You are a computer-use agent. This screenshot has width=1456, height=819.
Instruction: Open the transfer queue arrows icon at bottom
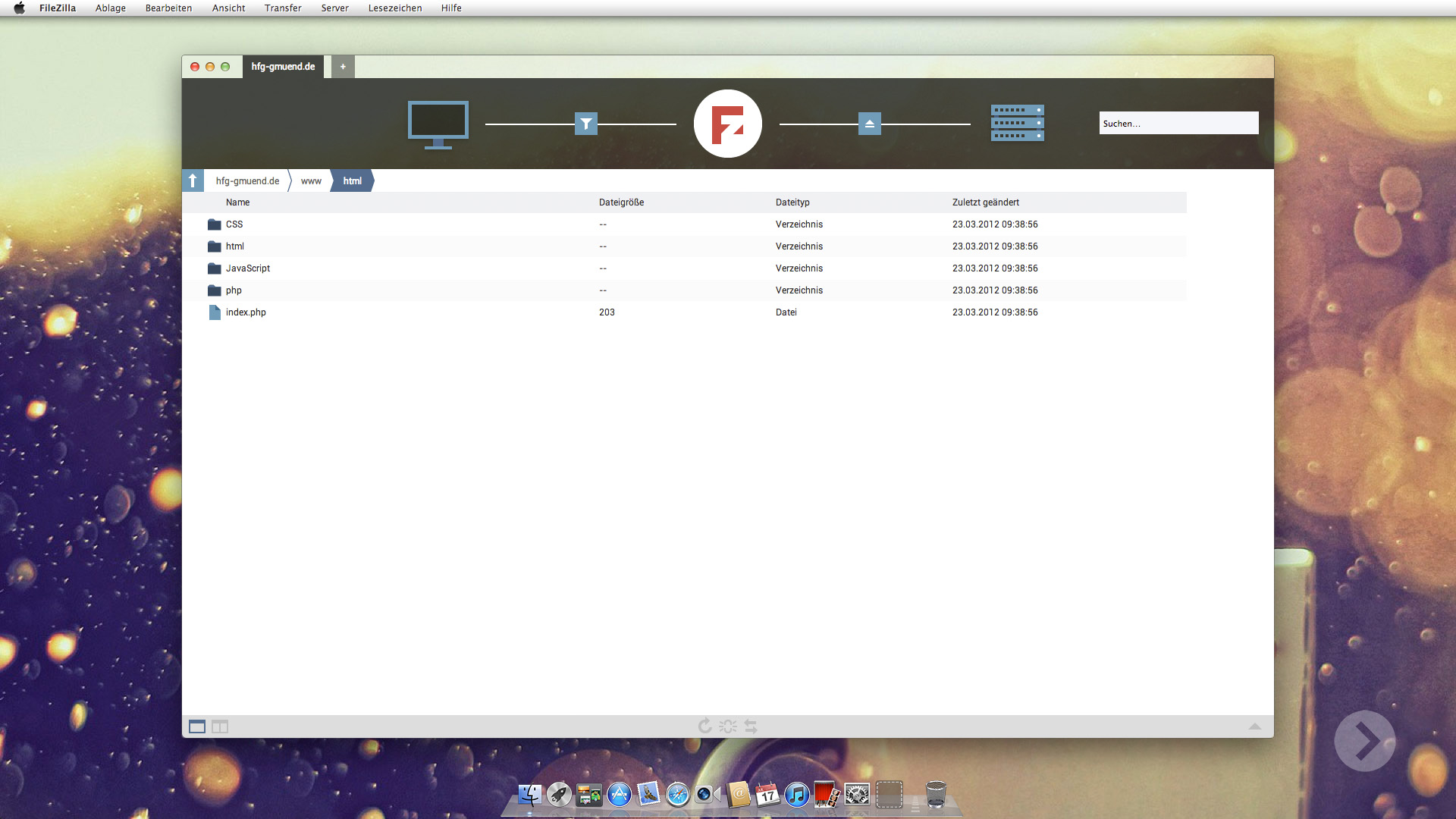click(750, 726)
